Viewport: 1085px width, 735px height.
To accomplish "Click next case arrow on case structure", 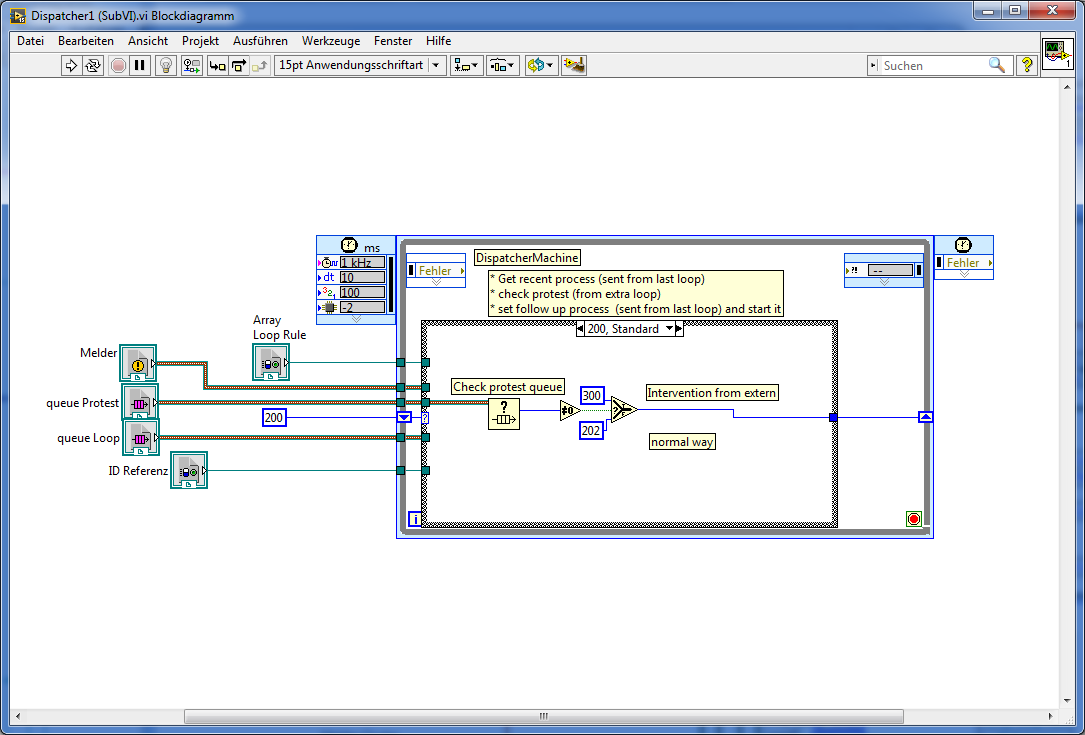I will click(x=678, y=329).
